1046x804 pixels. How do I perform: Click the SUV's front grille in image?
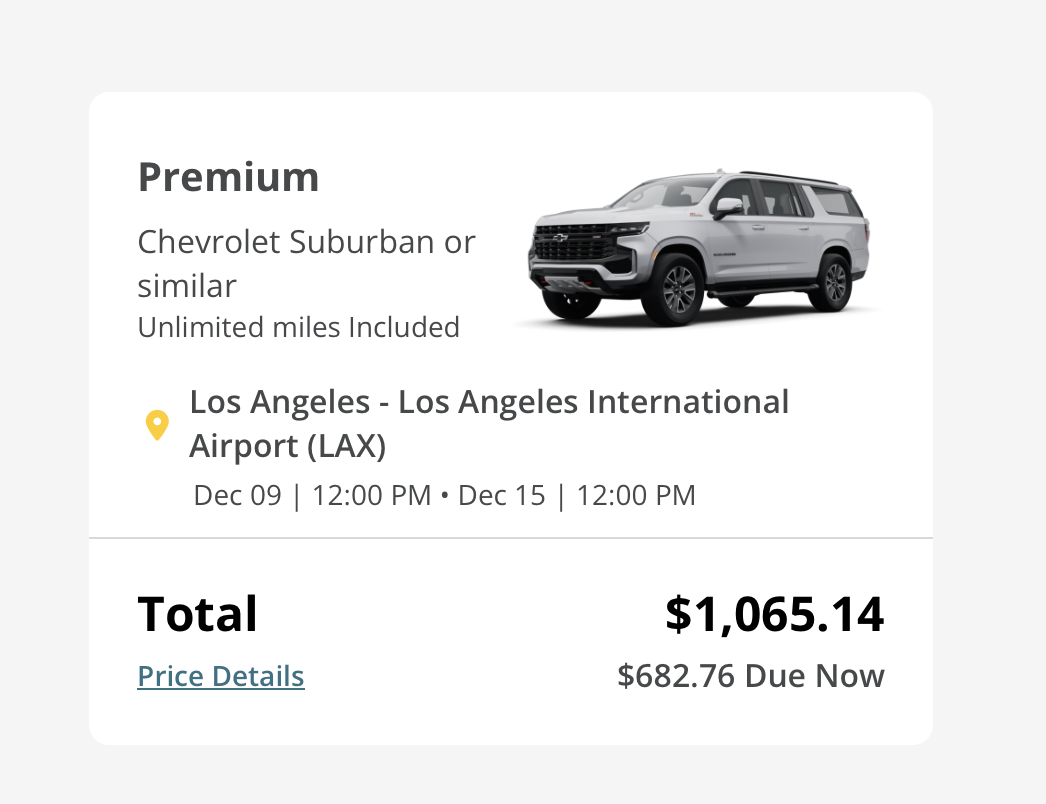tap(570, 247)
